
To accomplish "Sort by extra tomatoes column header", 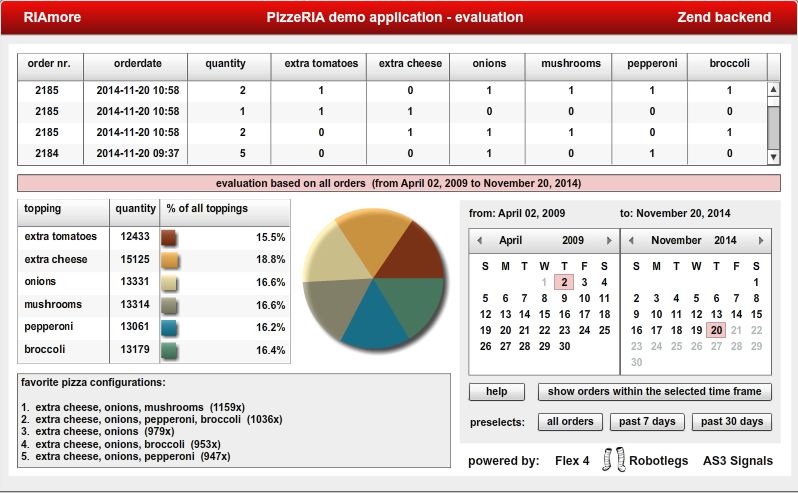I will point(319,67).
